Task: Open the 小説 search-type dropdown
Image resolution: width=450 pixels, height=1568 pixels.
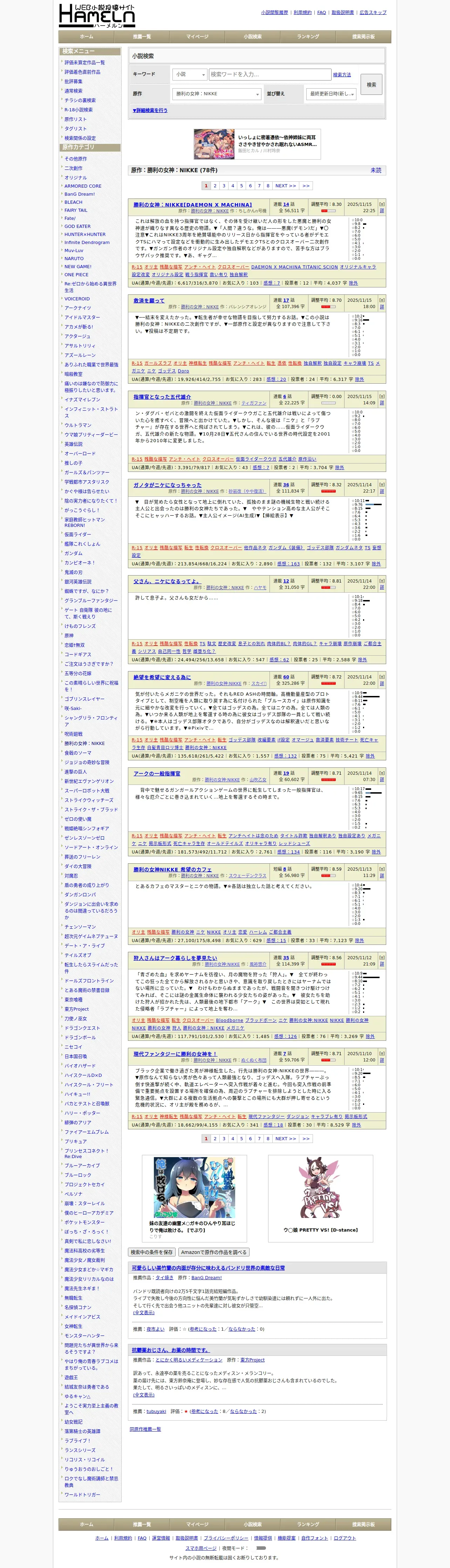Action: (190, 74)
